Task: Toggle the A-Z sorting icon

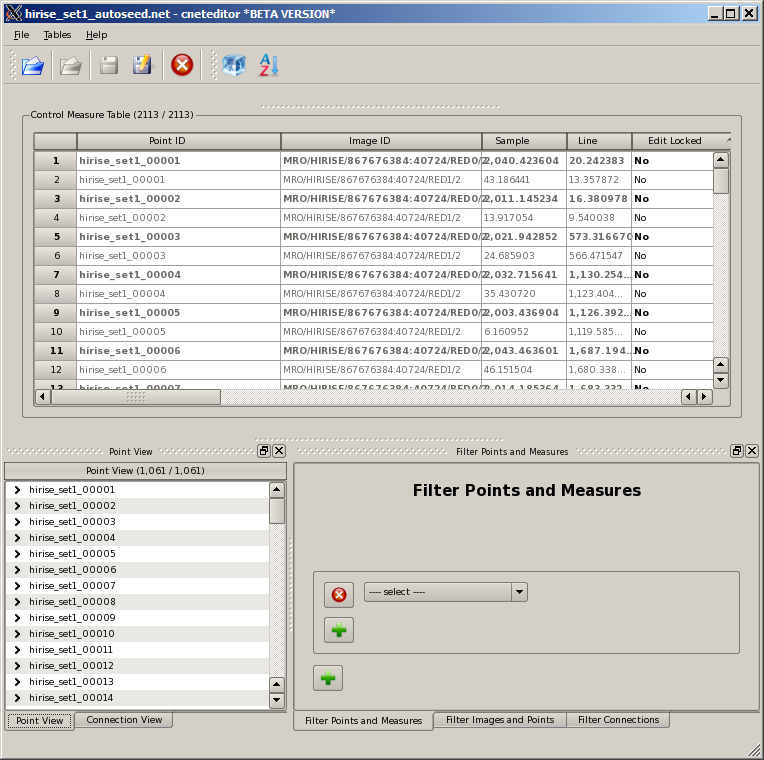Action: [x=269, y=65]
